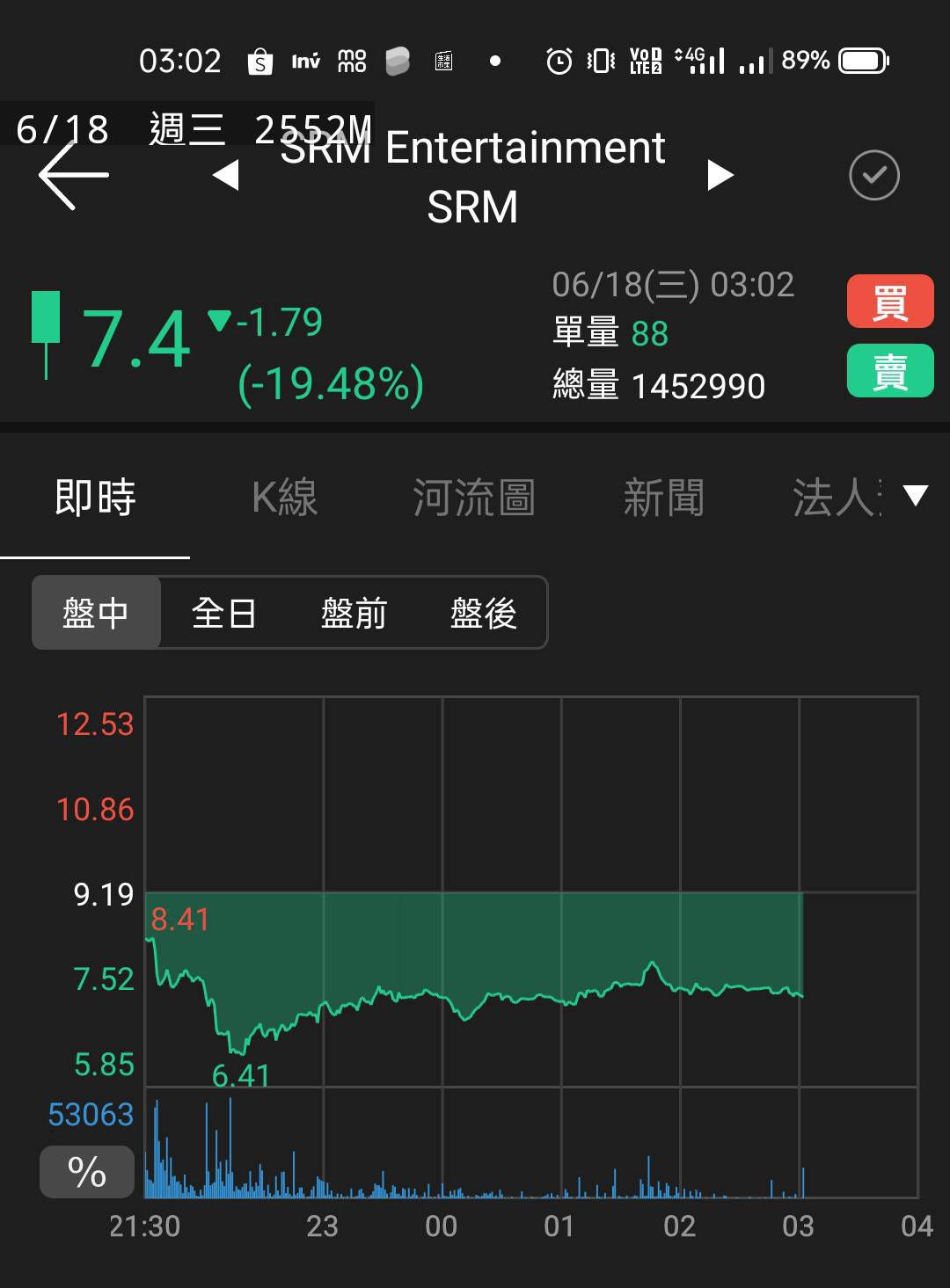Tap the 總量 1452990 total volume

tap(659, 386)
